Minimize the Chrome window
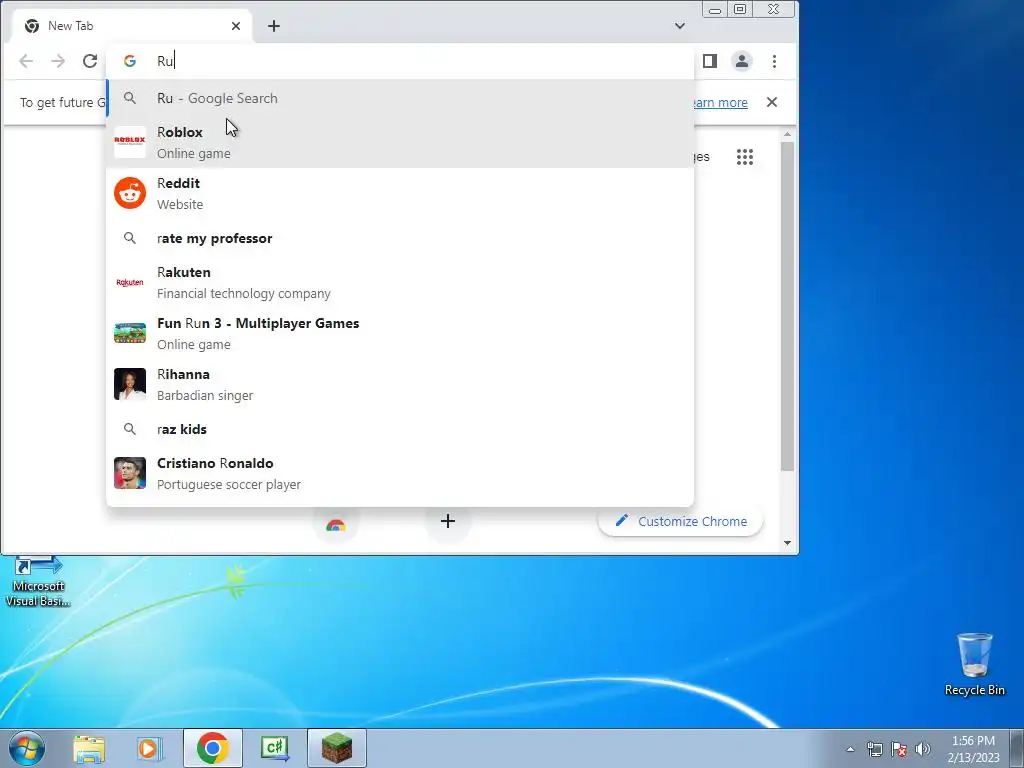1024x768 pixels. [x=715, y=10]
